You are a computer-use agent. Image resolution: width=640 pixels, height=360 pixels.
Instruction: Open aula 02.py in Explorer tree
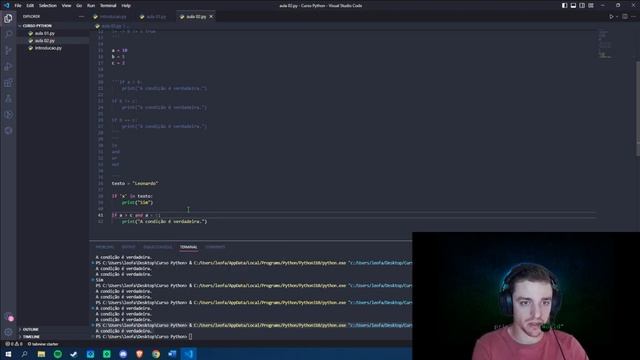click(44, 41)
